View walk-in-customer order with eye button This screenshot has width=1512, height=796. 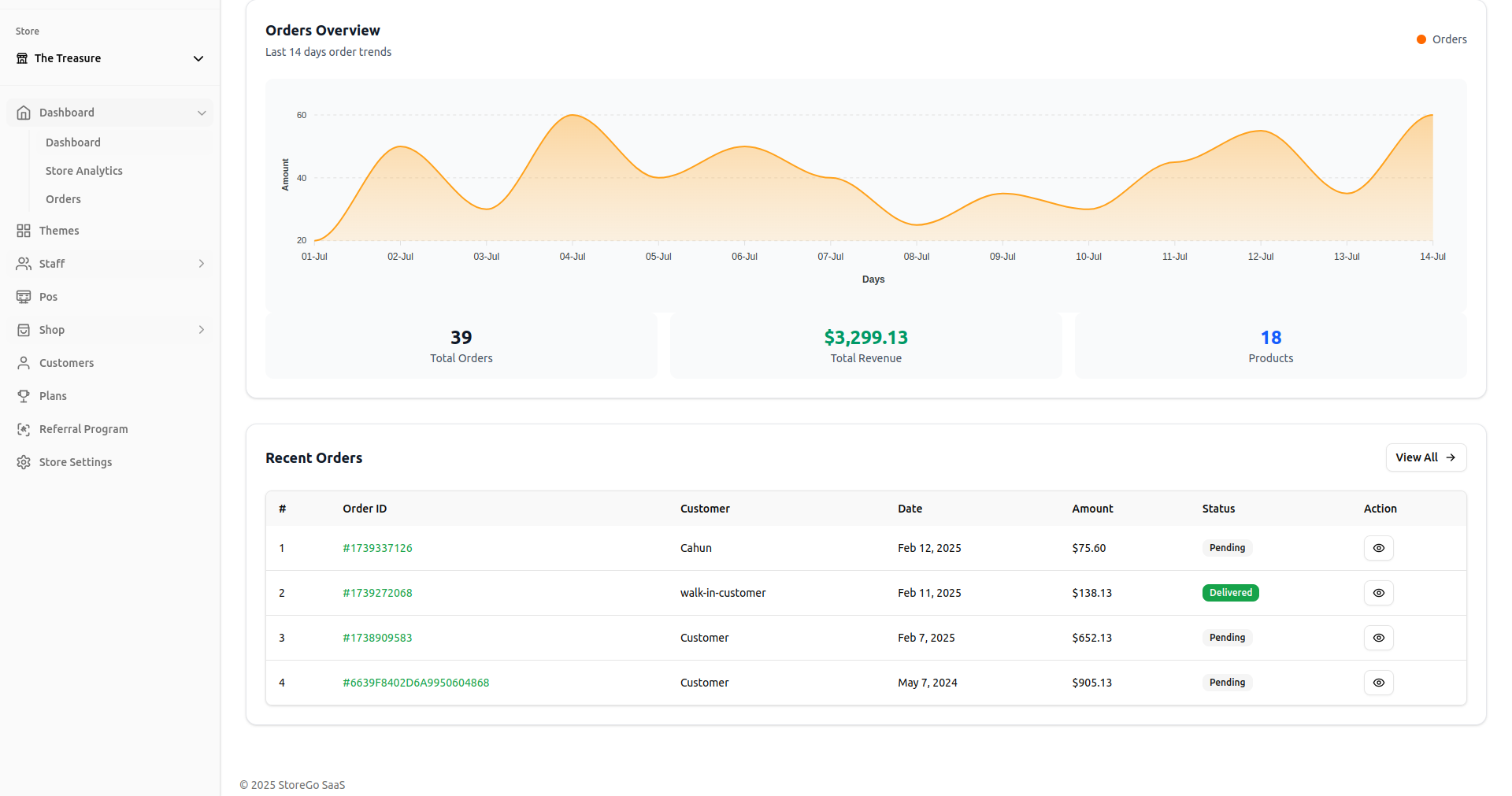(x=1378, y=593)
